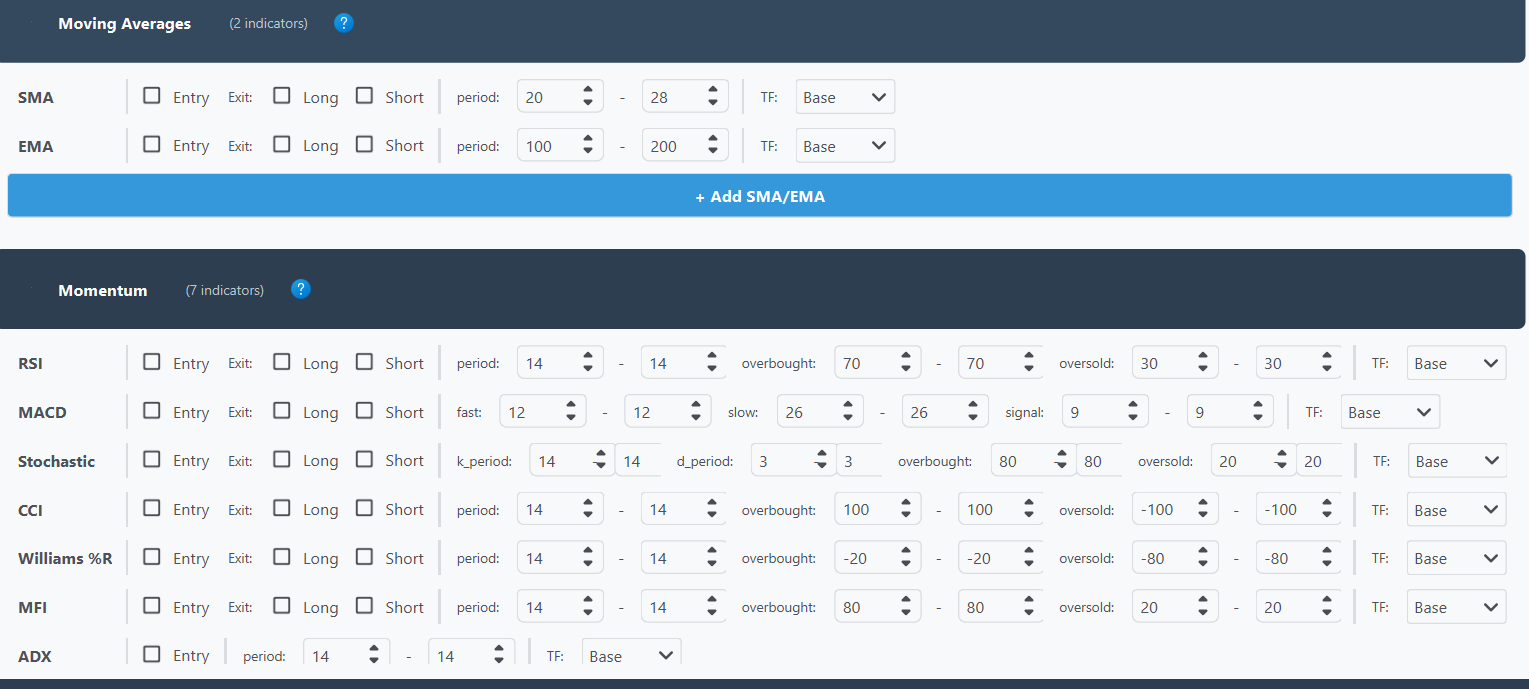Click the Momentum help question icon
1529x689 pixels.
pyautogui.click(x=301, y=289)
